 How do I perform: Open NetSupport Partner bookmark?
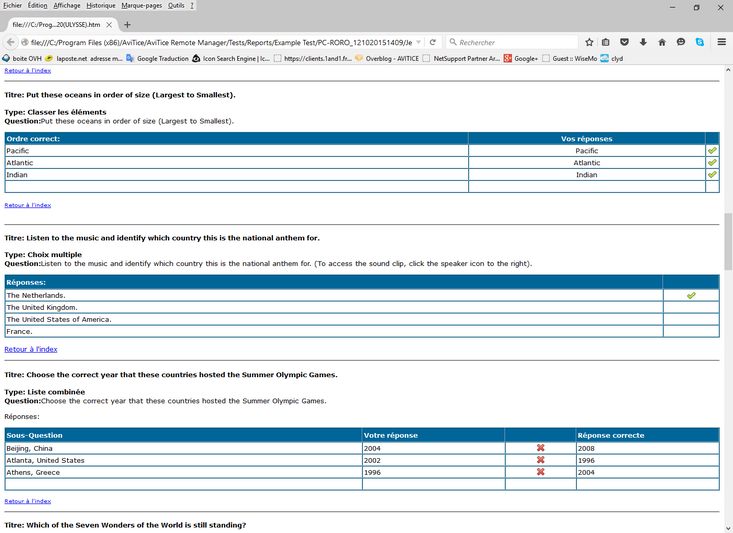click(461, 58)
